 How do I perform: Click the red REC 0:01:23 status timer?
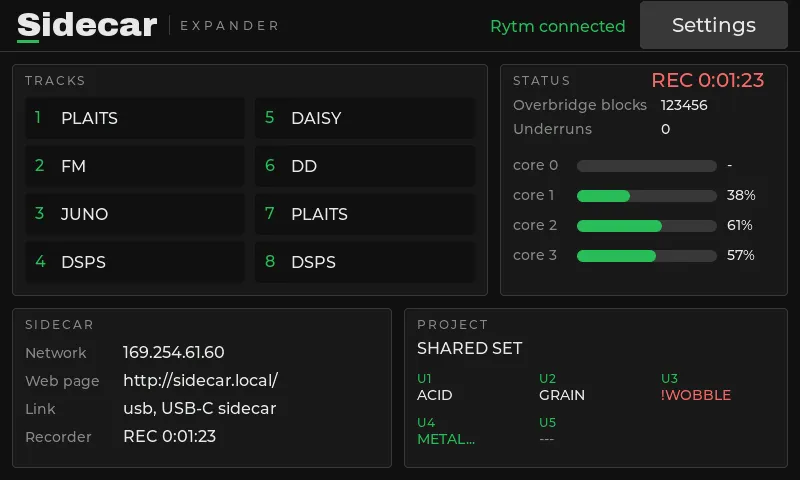[x=708, y=80]
